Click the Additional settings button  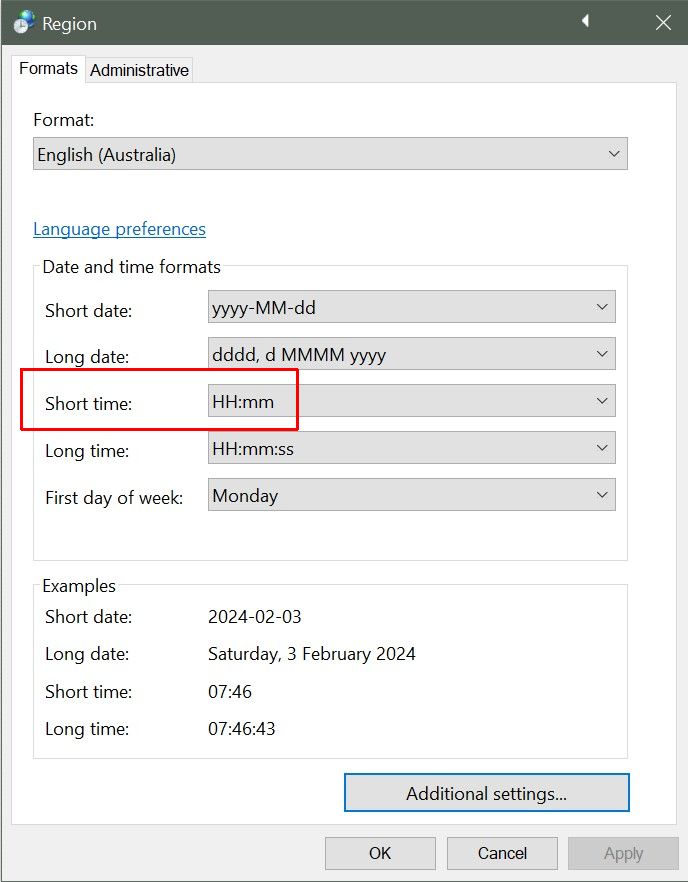486,794
